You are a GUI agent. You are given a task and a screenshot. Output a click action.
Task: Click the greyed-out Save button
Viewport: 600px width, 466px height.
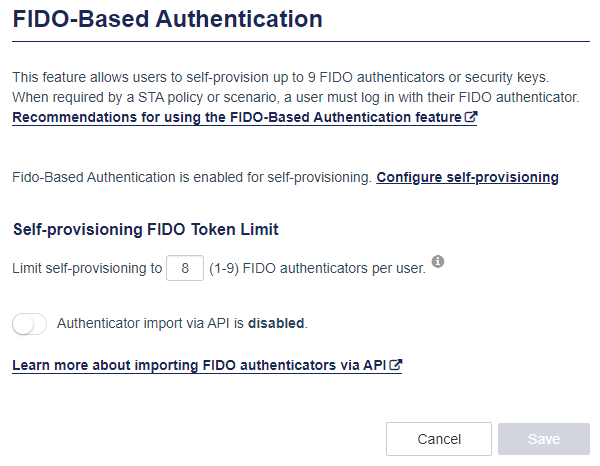[544, 439]
